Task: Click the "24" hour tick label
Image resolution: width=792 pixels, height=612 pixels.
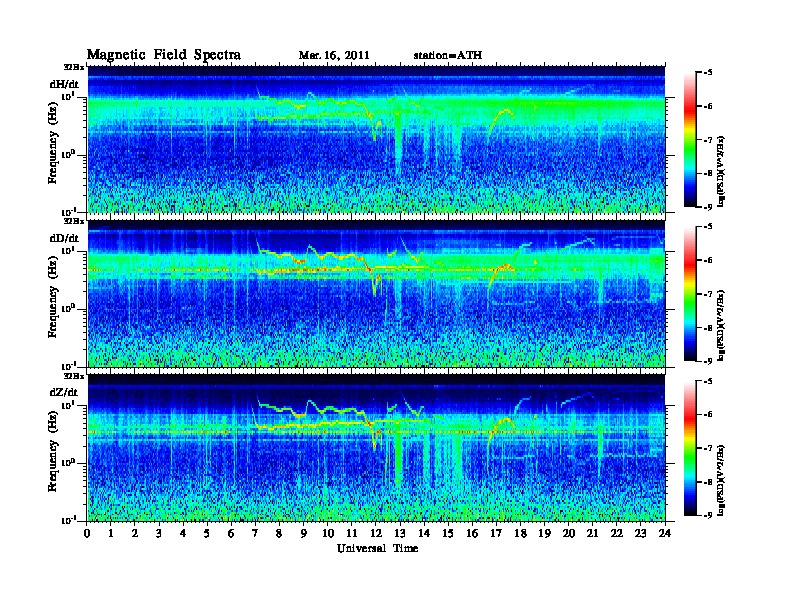Action: (x=665, y=533)
